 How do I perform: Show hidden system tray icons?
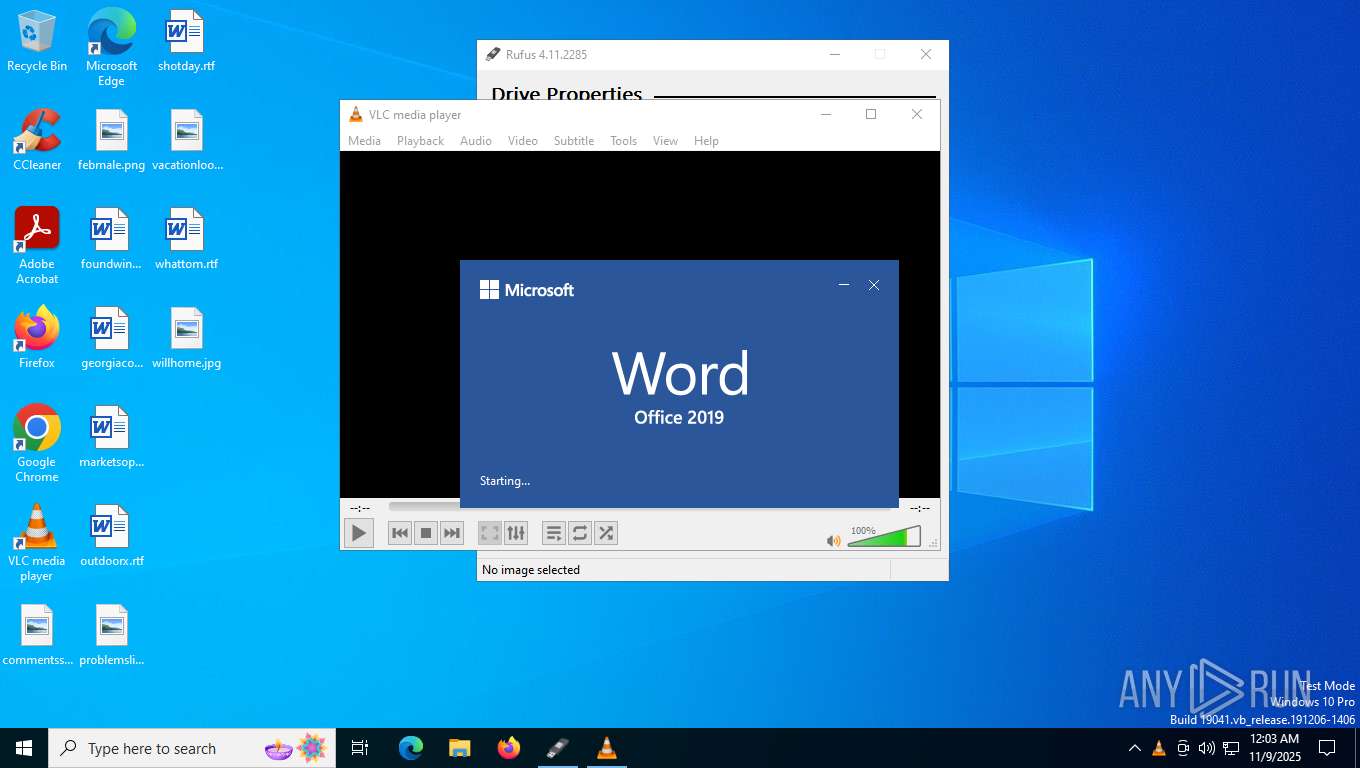coord(1134,748)
